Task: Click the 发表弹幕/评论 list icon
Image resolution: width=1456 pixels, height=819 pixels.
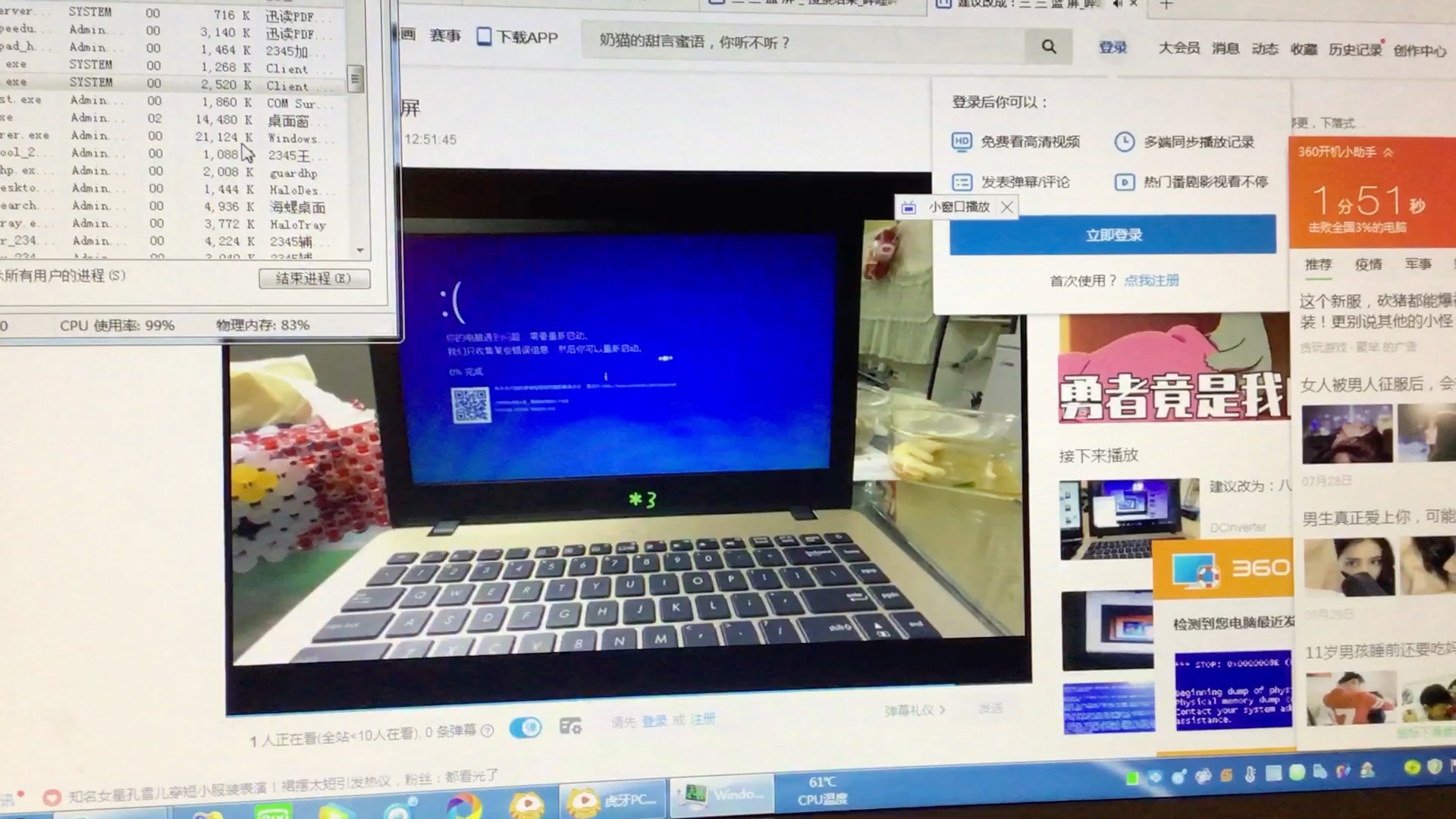Action: coord(962,182)
